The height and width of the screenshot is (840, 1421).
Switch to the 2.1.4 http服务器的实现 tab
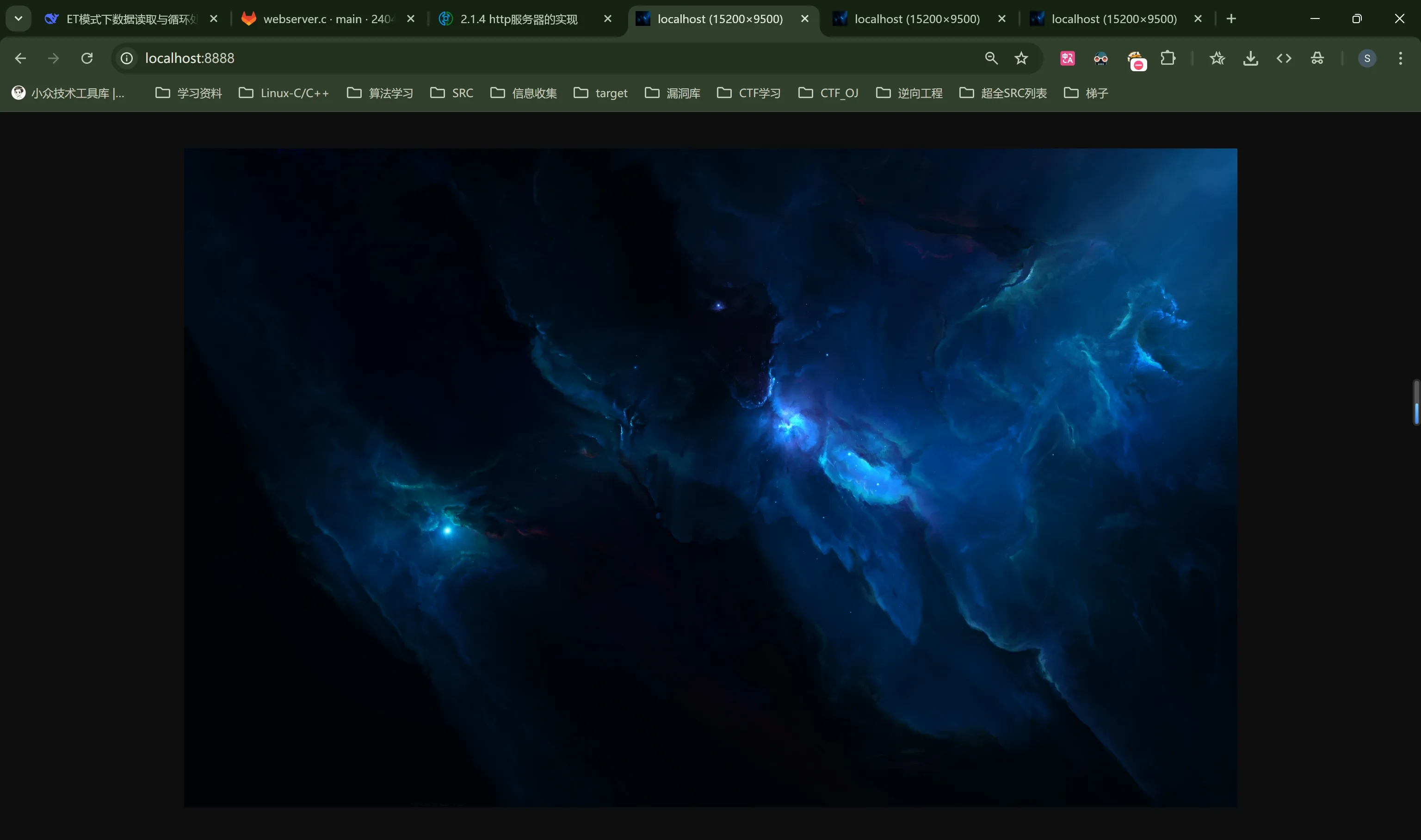click(x=518, y=19)
